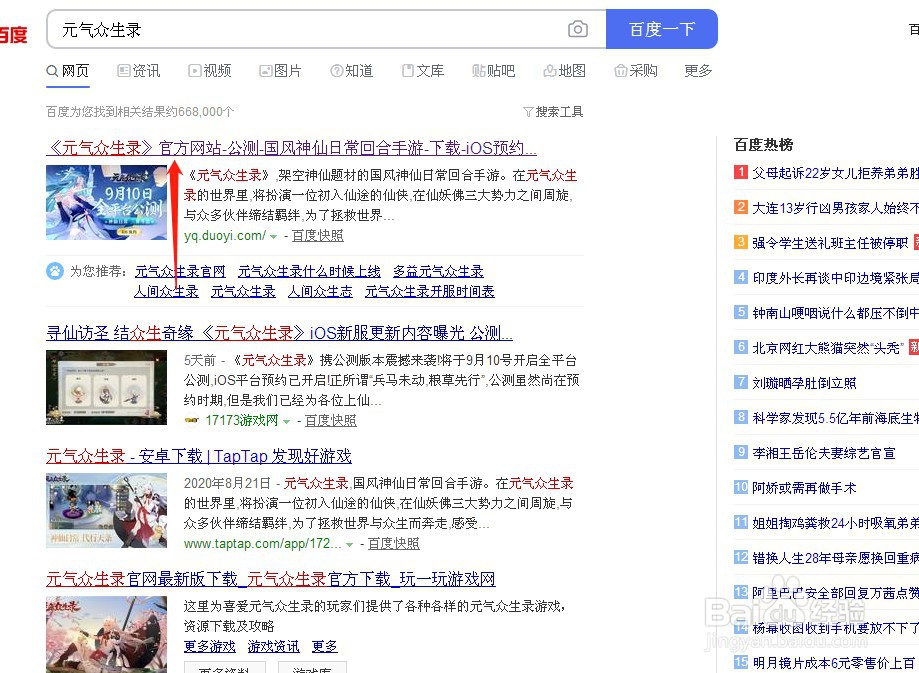Open hot topic 5 钟南山哽咽
This screenshot has width=919, height=673.
tap(835, 313)
